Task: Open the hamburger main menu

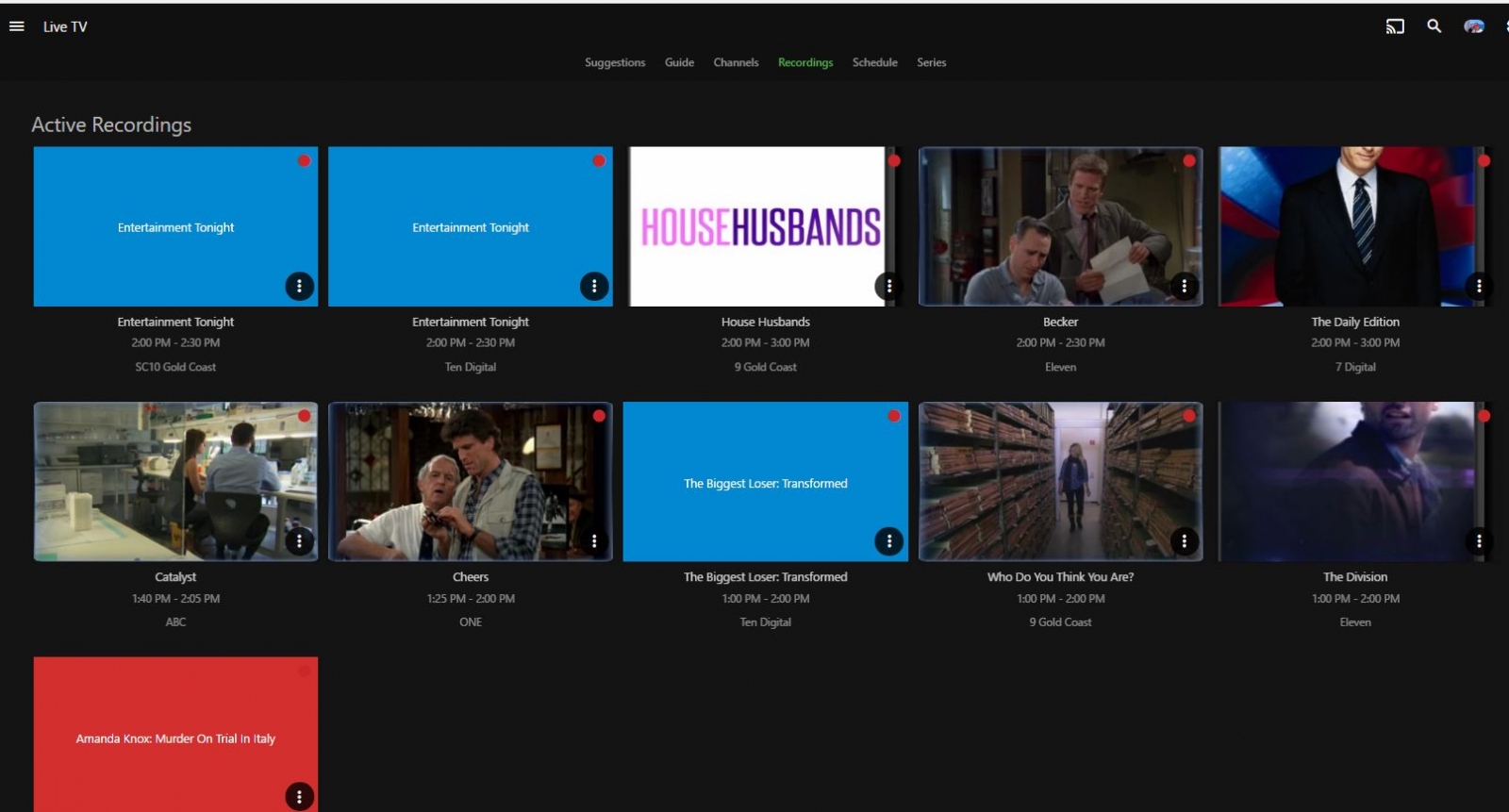Action: click(16, 26)
